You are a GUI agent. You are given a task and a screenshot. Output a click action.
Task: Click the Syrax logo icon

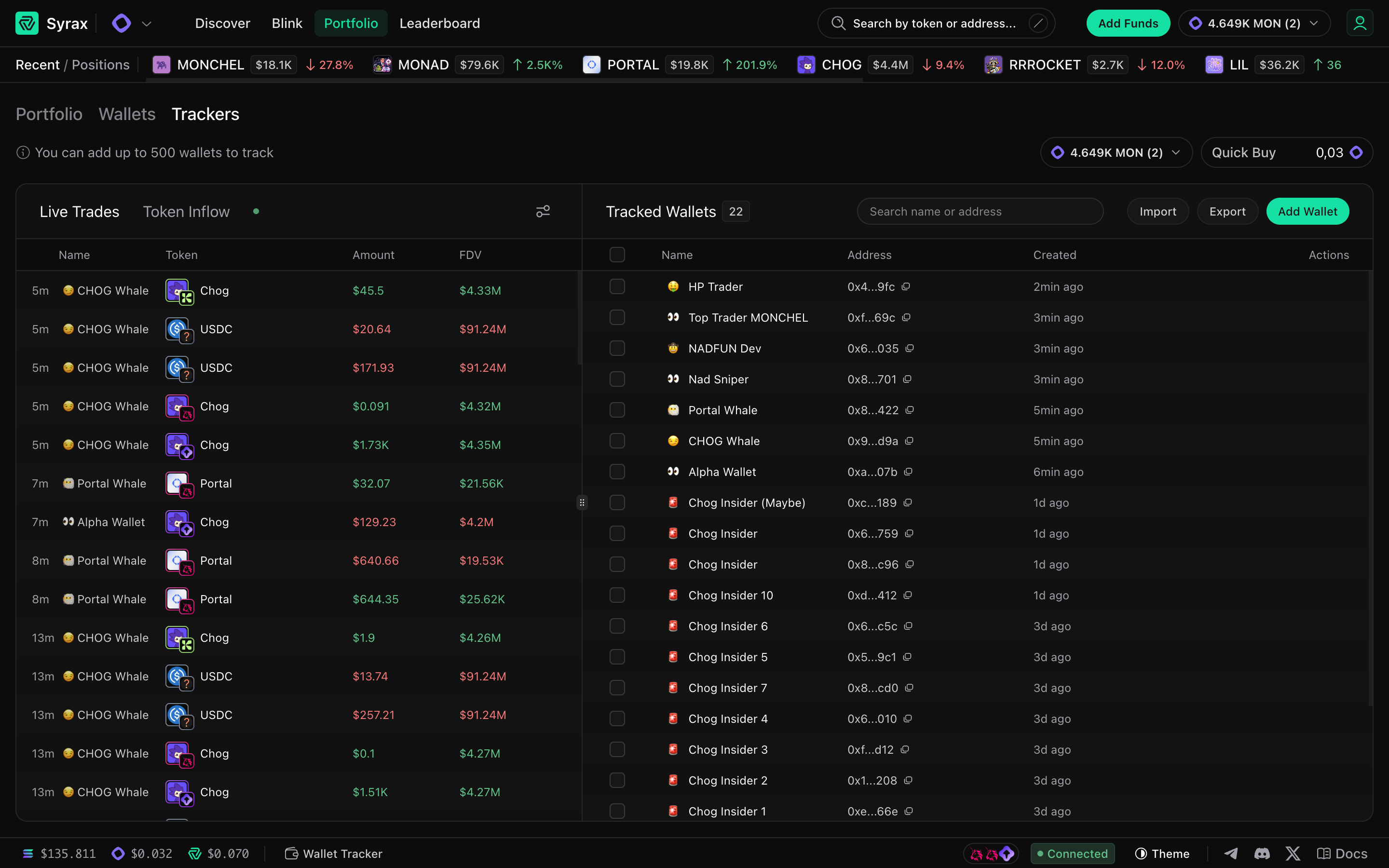27,24
